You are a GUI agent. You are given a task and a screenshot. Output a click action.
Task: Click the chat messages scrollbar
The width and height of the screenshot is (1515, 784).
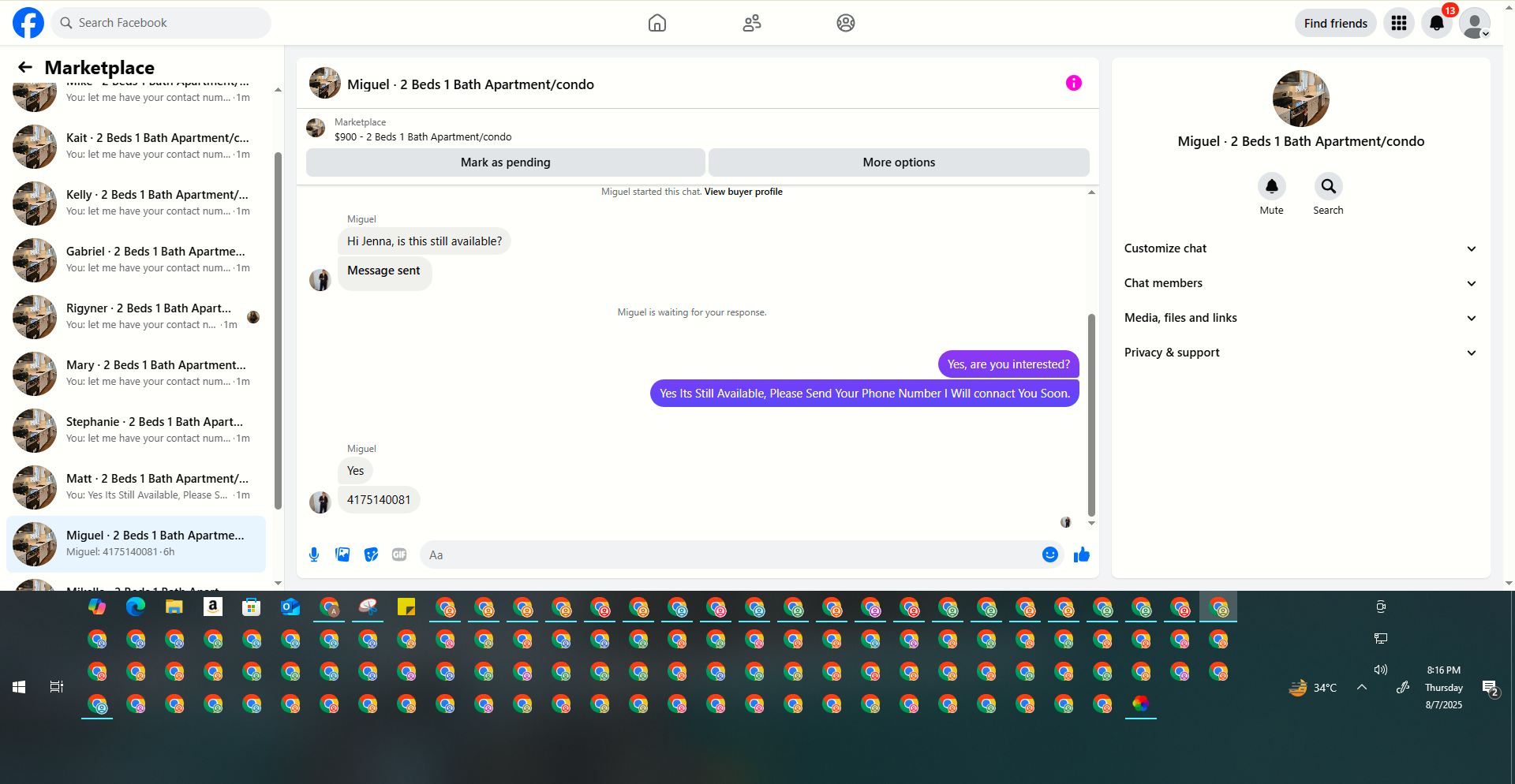(x=1091, y=414)
